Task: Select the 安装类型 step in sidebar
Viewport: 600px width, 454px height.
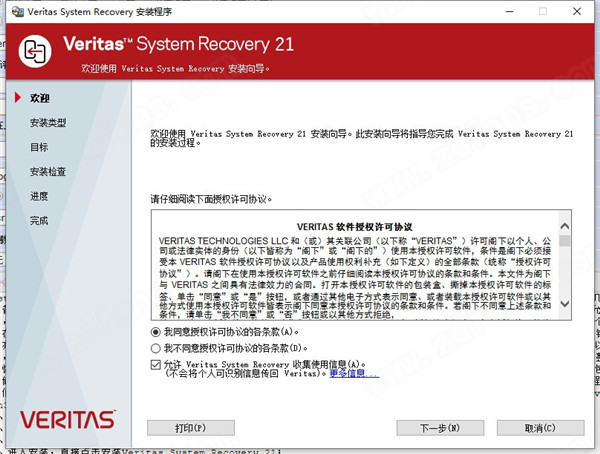Action: (48, 123)
